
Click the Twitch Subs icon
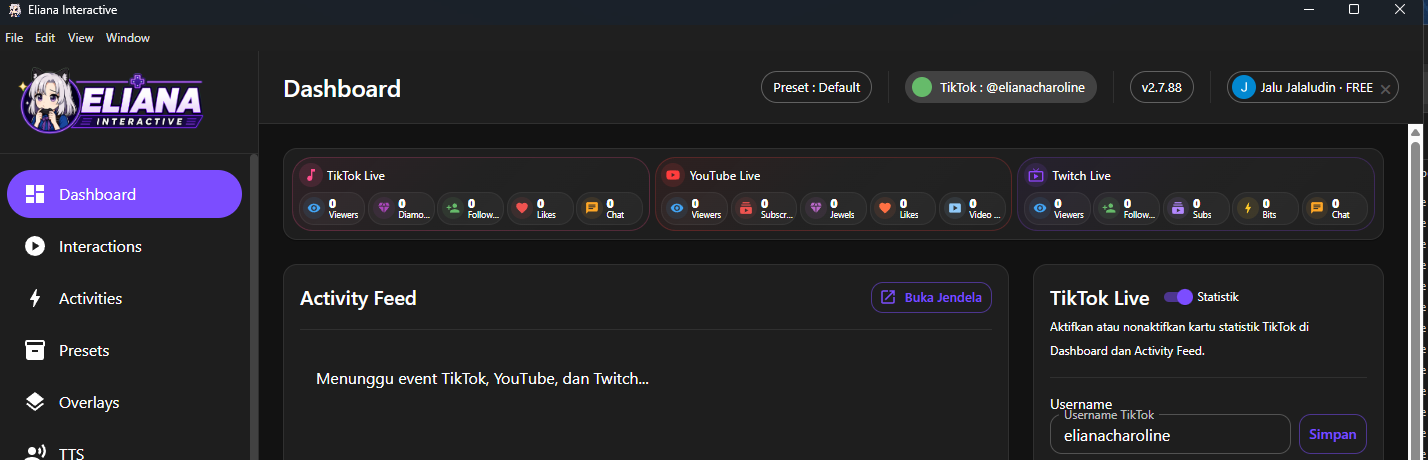(1178, 208)
